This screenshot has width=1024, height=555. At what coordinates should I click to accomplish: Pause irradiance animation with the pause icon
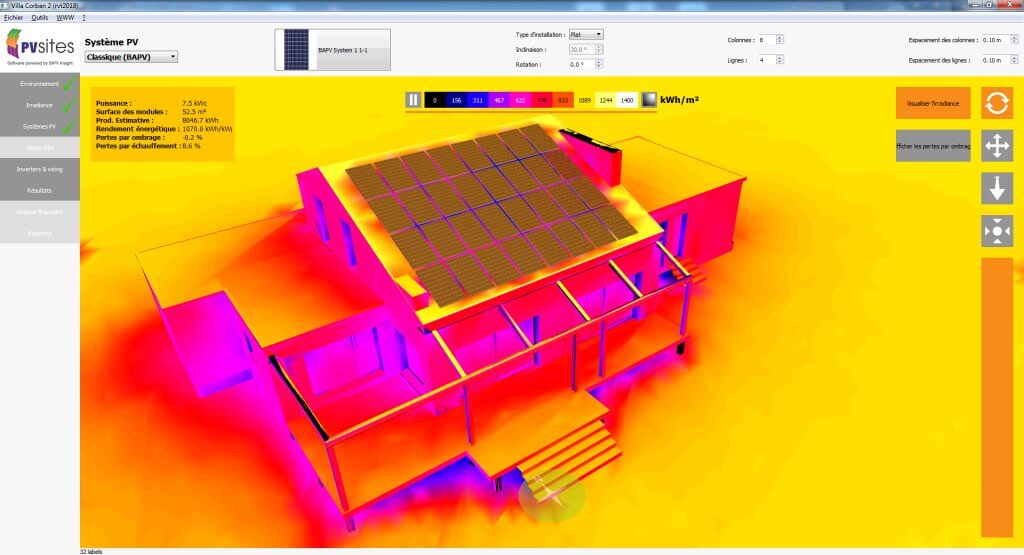[413, 100]
